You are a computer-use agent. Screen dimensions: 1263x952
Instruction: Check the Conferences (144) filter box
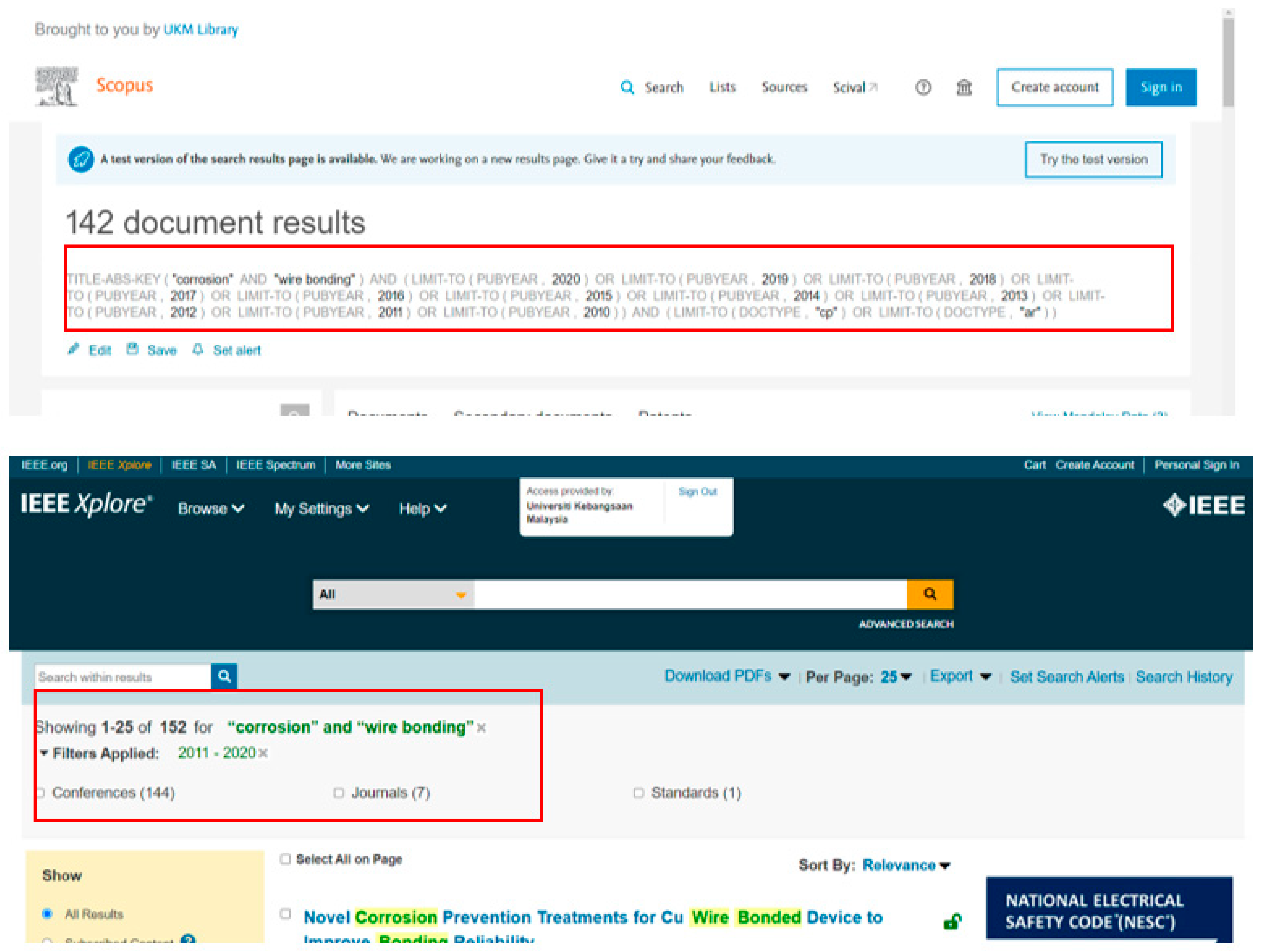41,793
